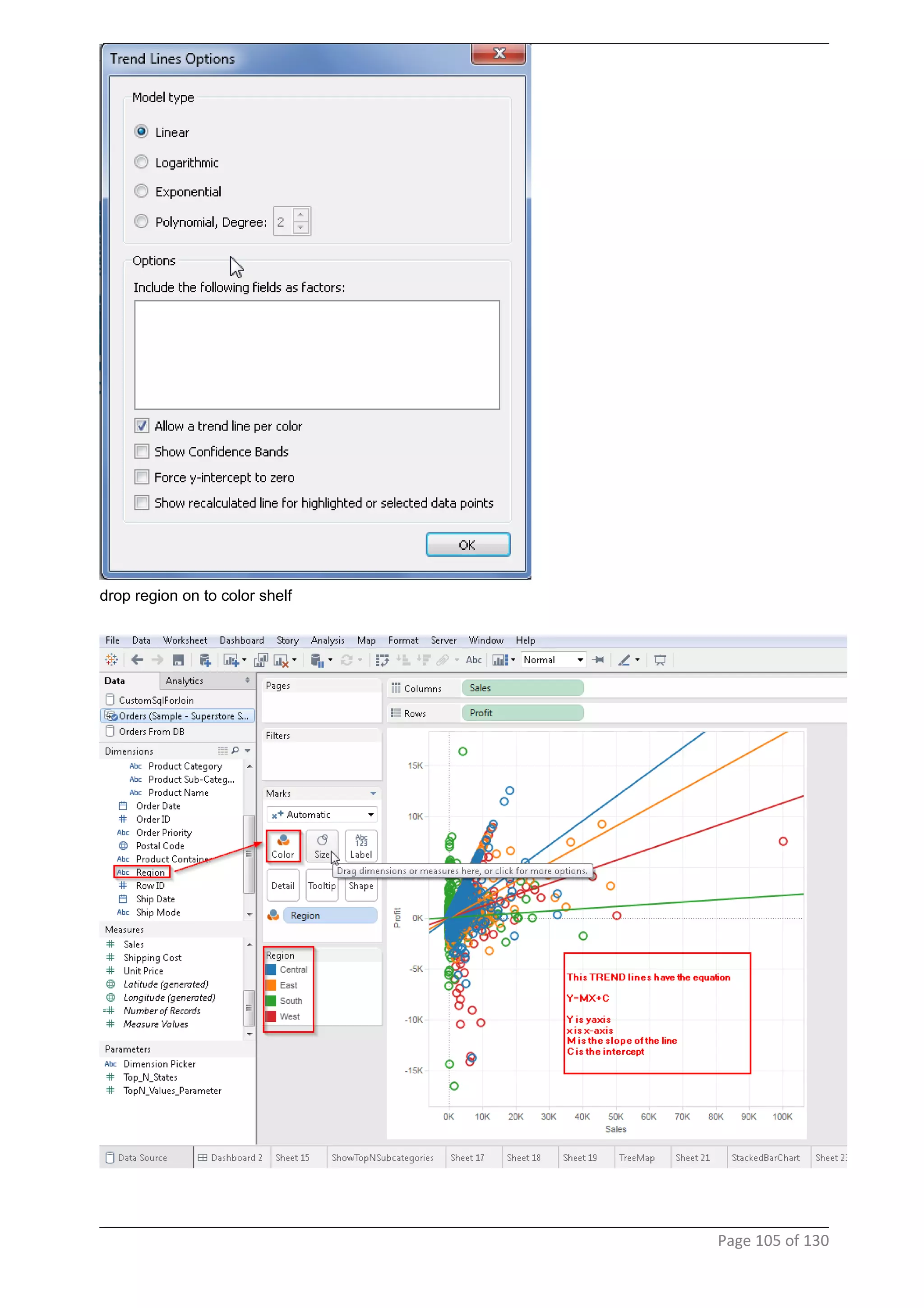This screenshot has height=1308, width=924.
Task: Select the Exponential model type
Action: click(141, 191)
